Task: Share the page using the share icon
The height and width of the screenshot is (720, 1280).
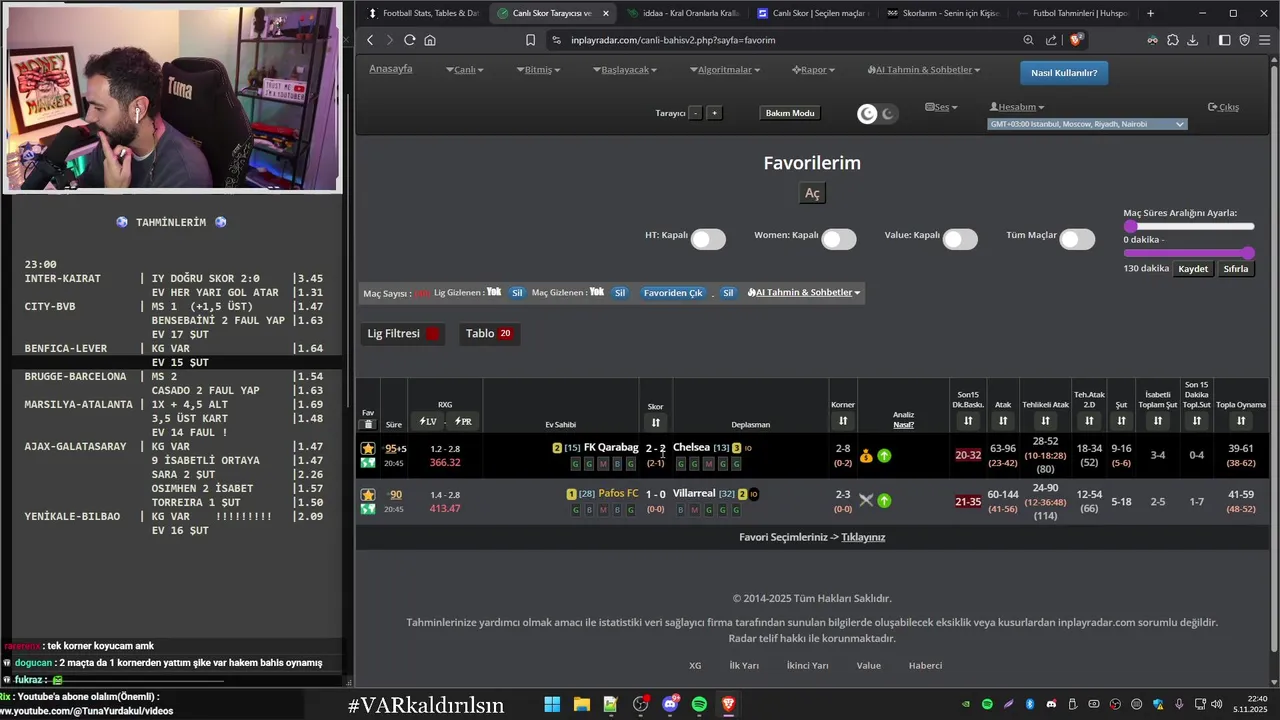Action: coord(1051,40)
